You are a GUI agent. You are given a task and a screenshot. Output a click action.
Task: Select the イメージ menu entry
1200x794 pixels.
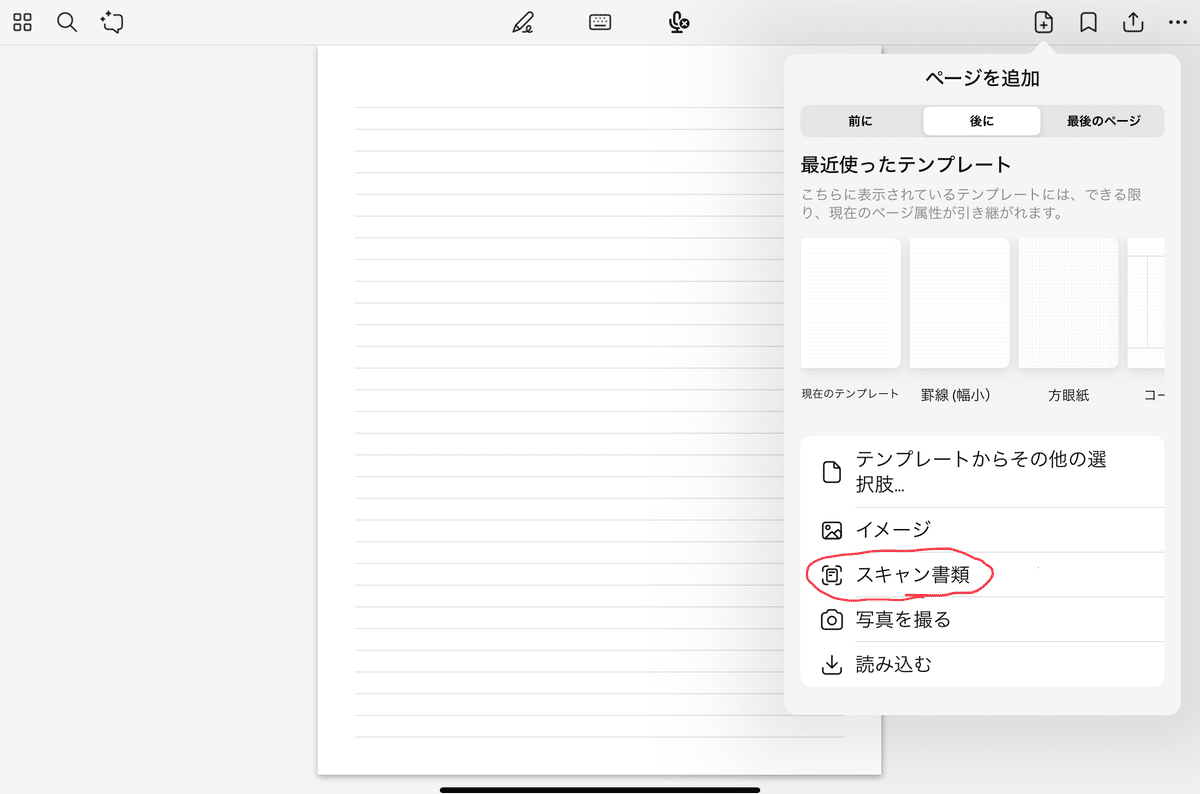coord(983,530)
